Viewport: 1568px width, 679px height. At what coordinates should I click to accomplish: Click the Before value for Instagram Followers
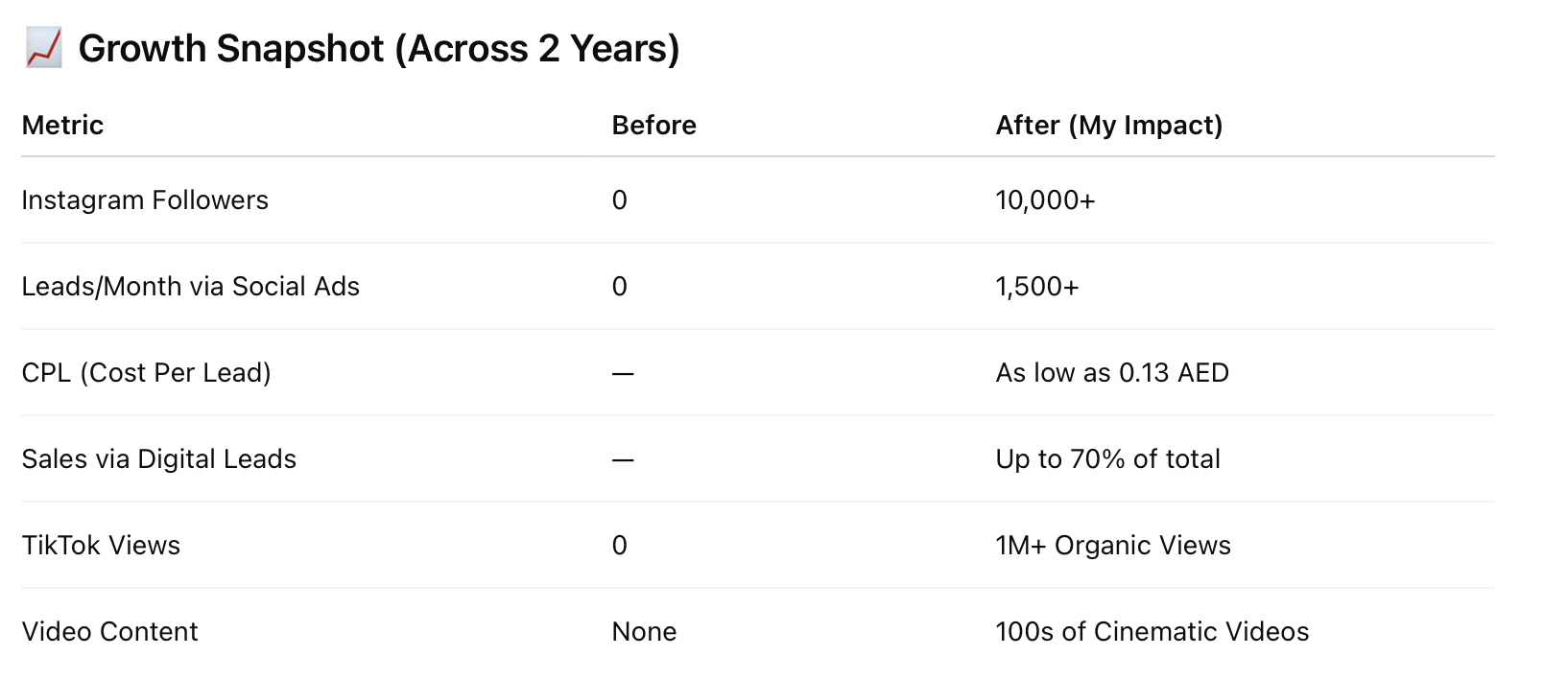tap(620, 200)
